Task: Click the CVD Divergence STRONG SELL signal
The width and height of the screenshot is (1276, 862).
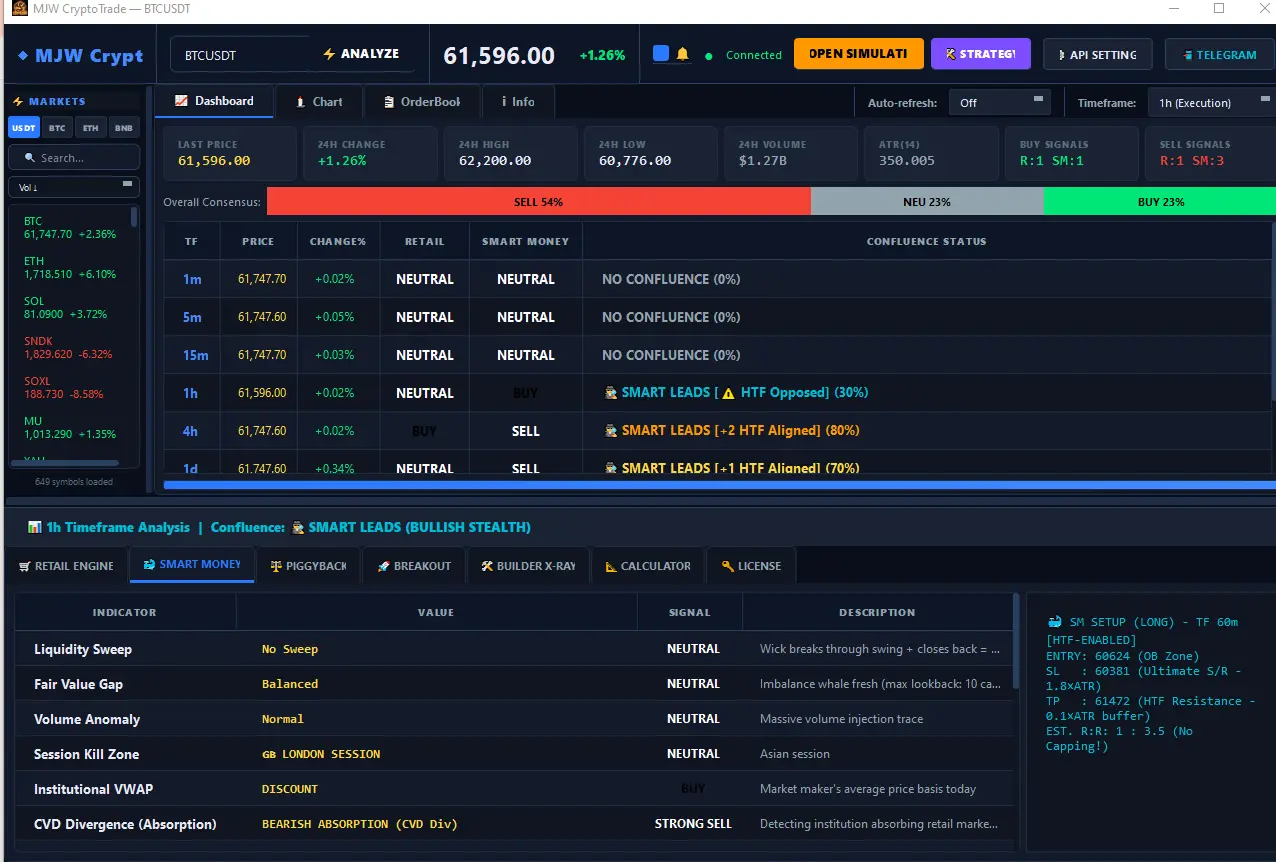Action: coord(693,824)
